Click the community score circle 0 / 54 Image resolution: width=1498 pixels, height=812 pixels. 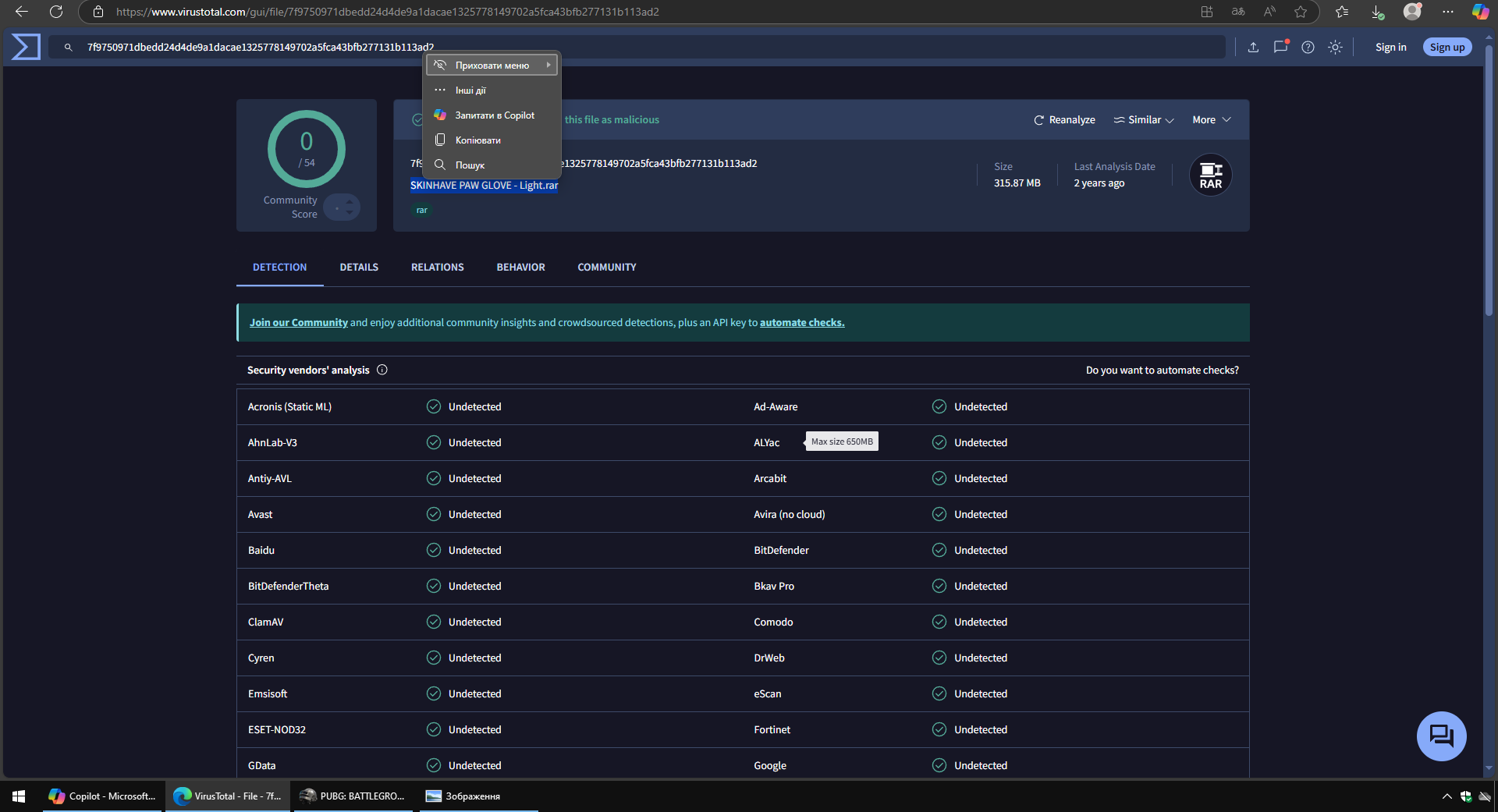(307, 149)
